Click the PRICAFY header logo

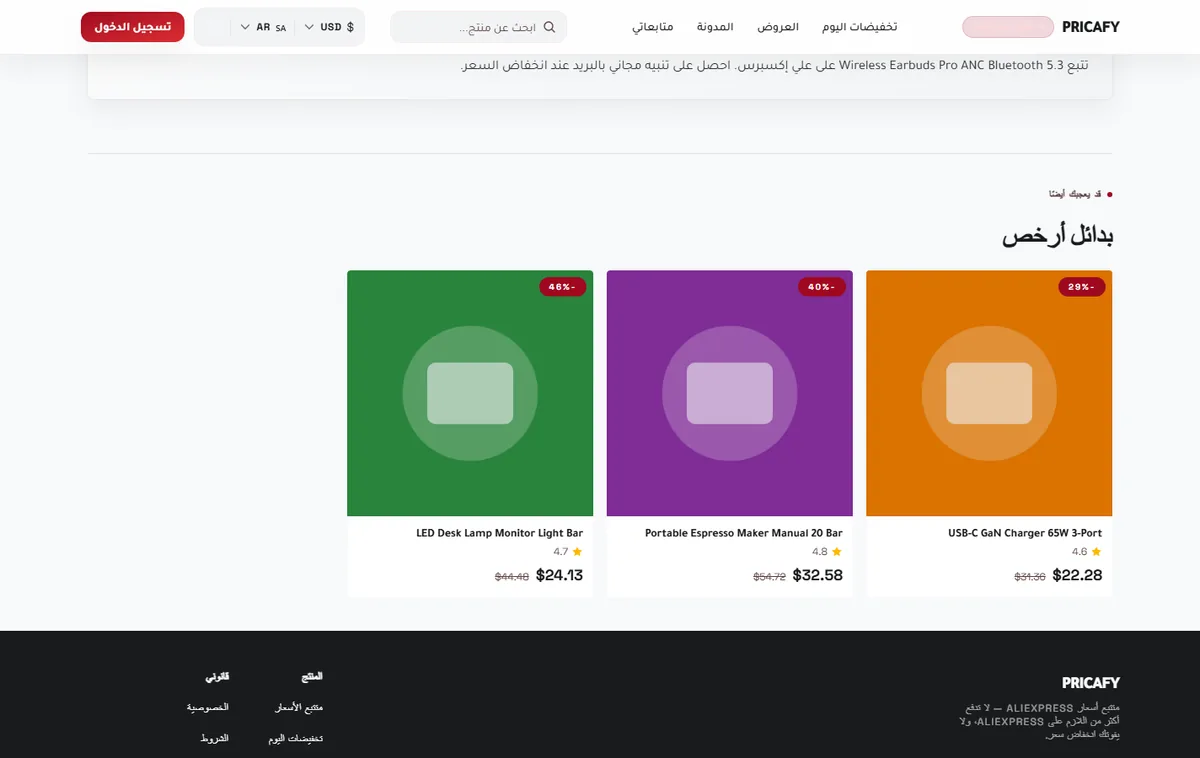coord(1091,27)
